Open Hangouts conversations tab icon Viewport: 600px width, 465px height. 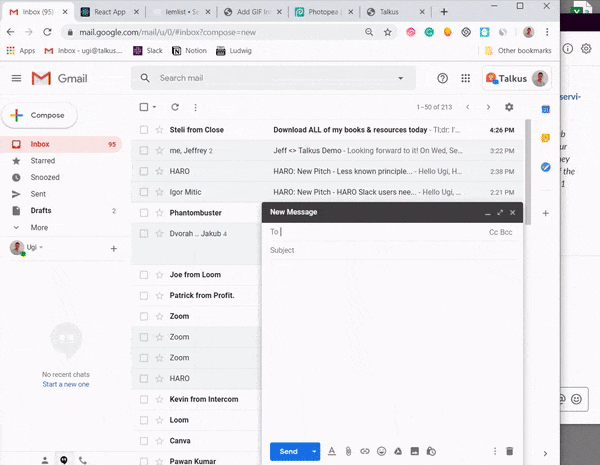pos(64,460)
